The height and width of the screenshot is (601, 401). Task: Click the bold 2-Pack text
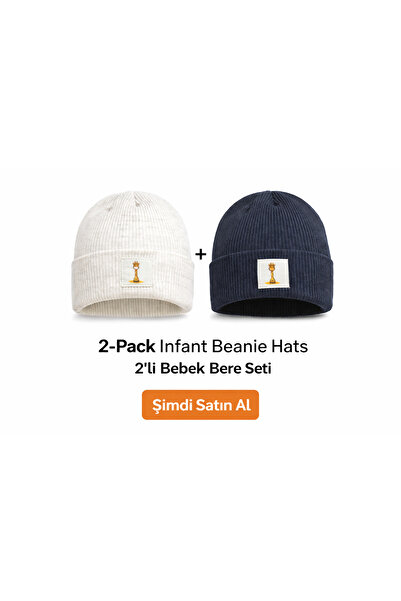(x=127, y=346)
